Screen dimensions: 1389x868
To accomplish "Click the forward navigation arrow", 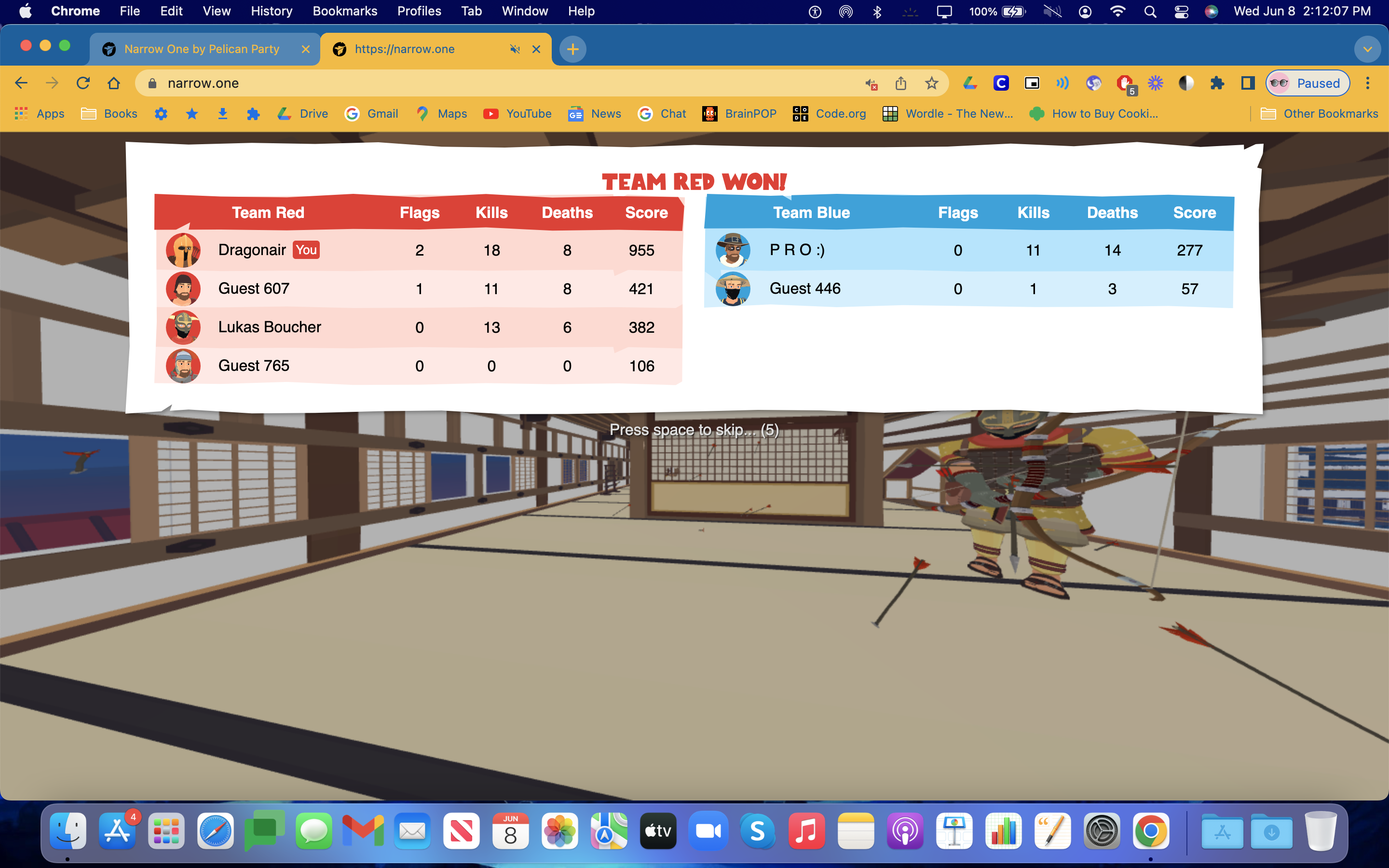I will point(52,83).
